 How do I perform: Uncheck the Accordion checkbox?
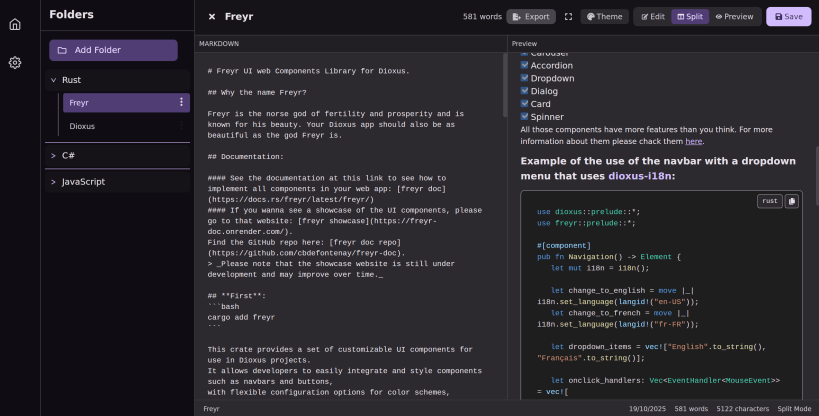pos(524,65)
